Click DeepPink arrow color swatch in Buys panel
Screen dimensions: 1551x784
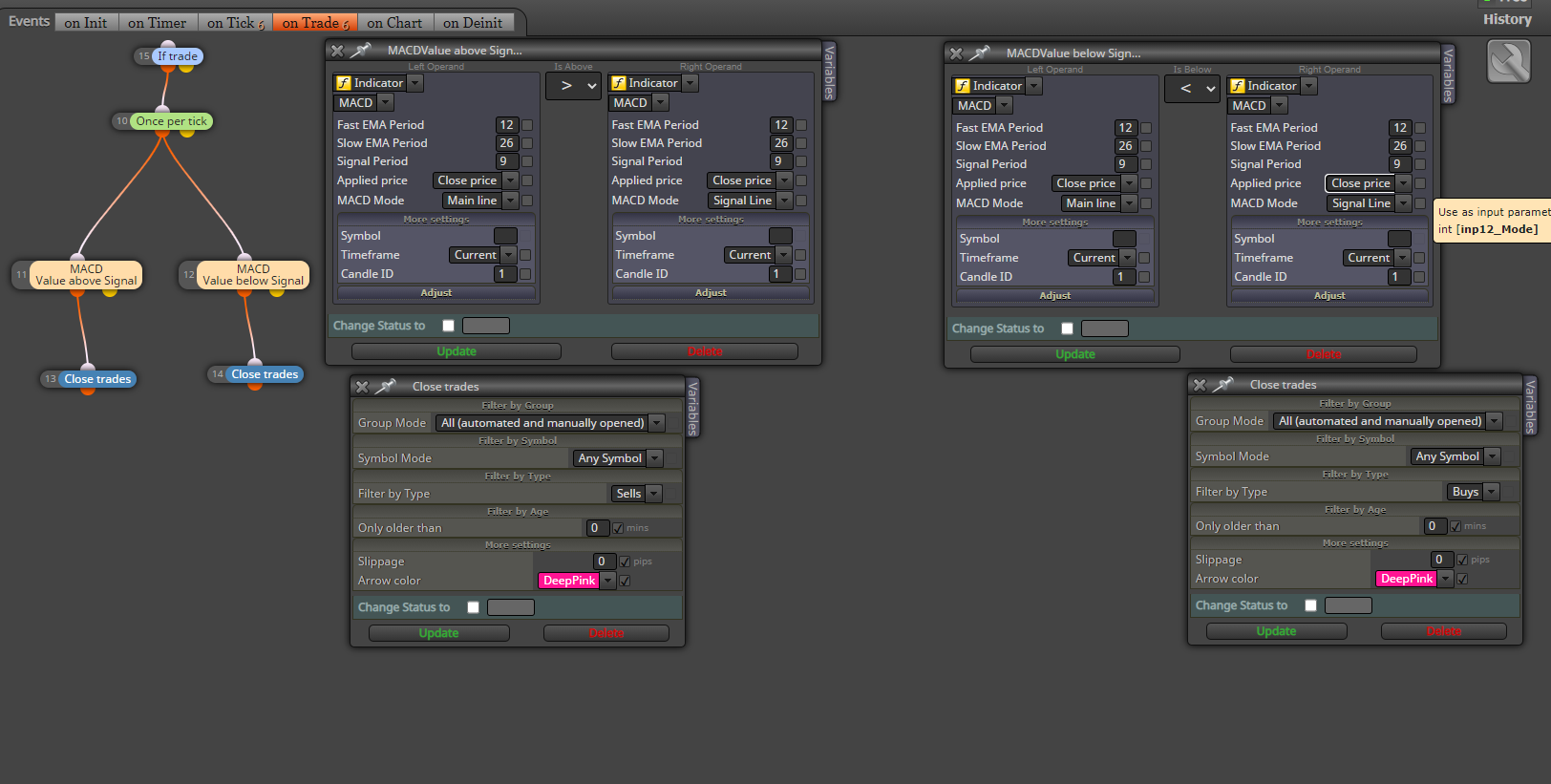(x=1407, y=579)
